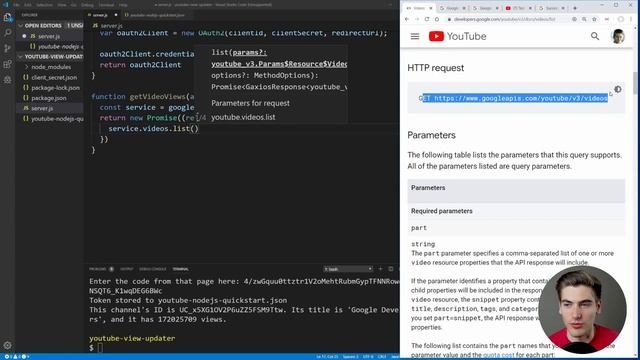The height and width of the screenshot is (360, 640).
Task: Open the Source Control view in the activity bar
Action: pyautogui.click(x=7, y=48)
